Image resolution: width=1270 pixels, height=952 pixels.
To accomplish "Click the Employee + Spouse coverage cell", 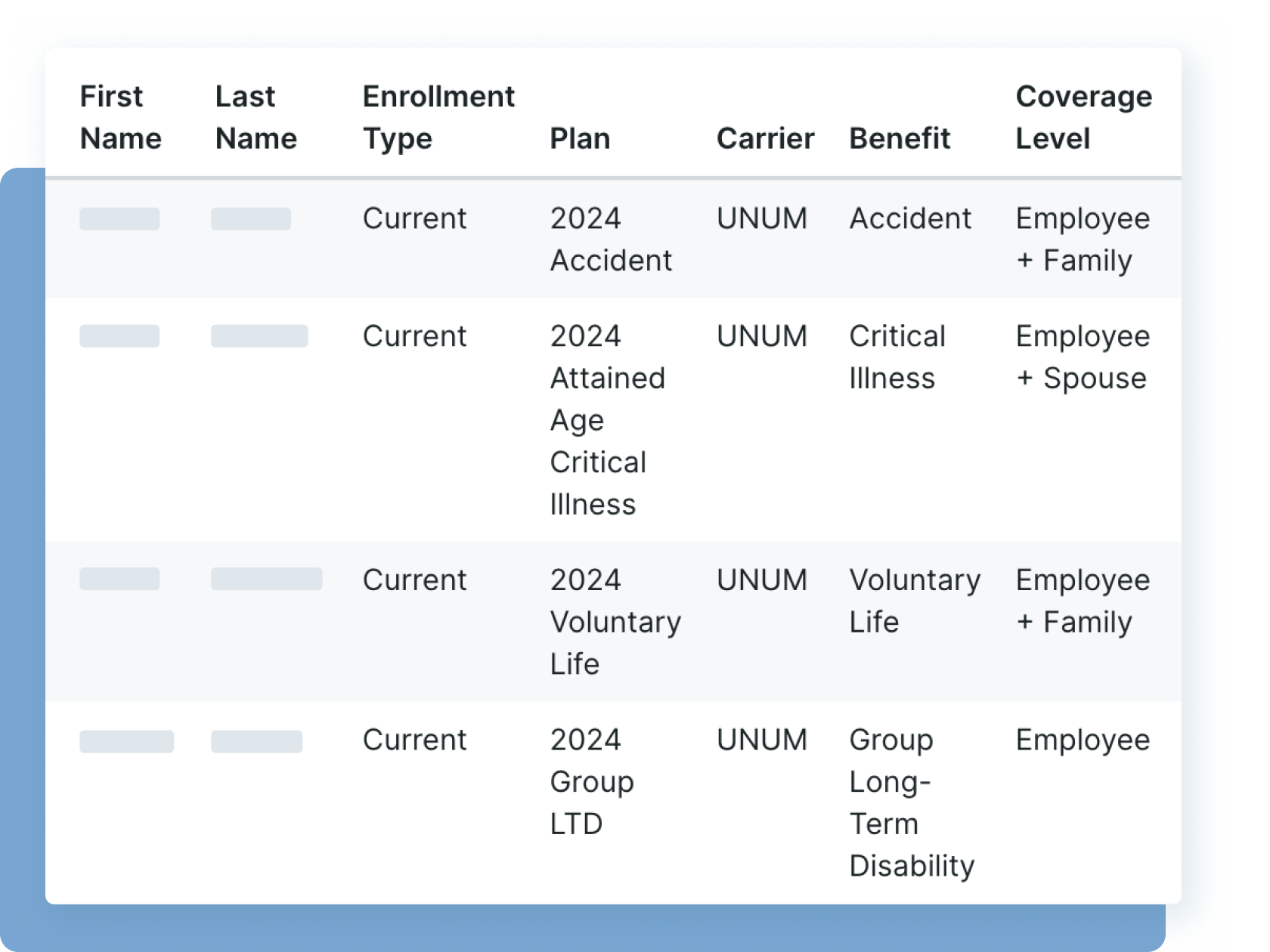I will click(x=1083, y=357).
